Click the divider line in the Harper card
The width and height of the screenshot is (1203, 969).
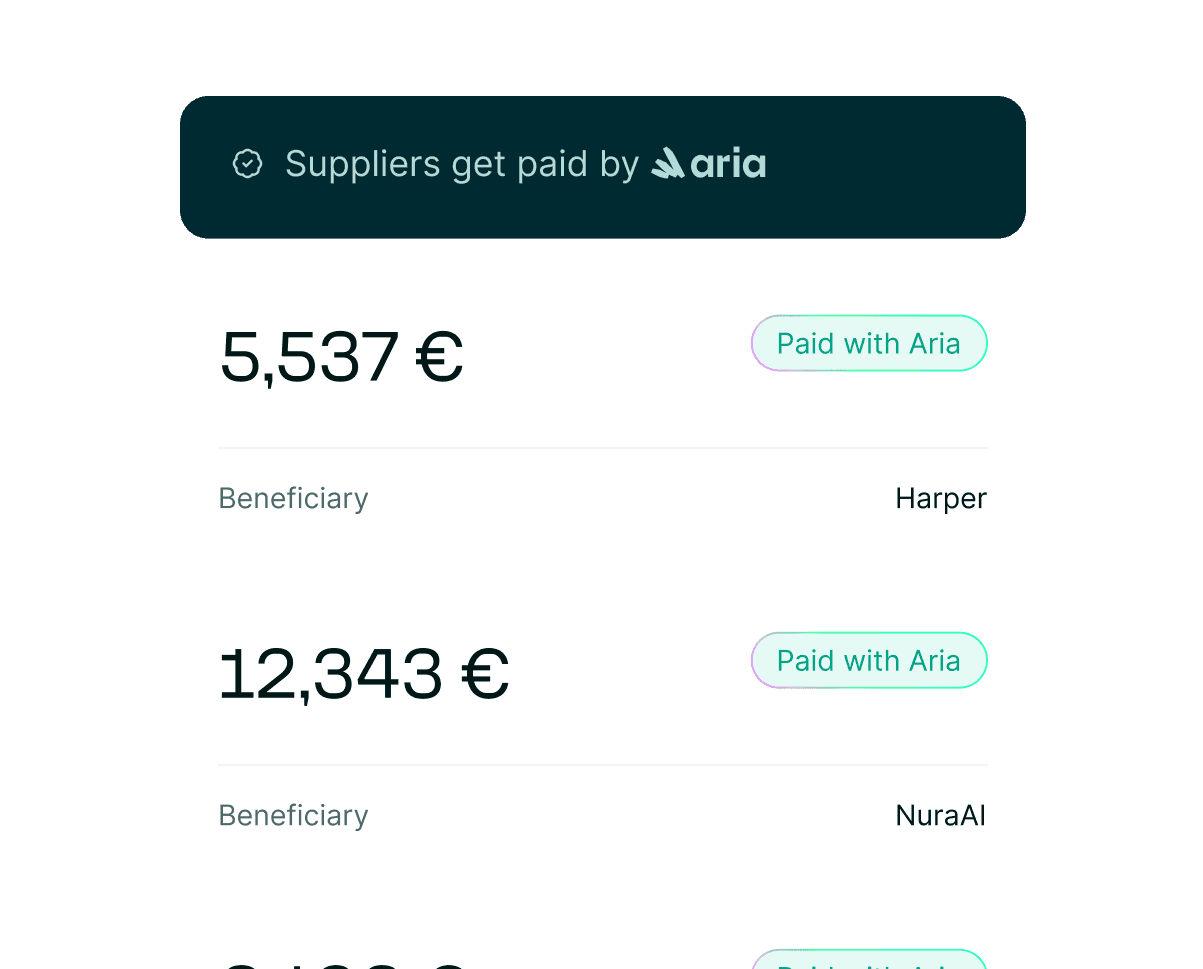pos(602,448)
